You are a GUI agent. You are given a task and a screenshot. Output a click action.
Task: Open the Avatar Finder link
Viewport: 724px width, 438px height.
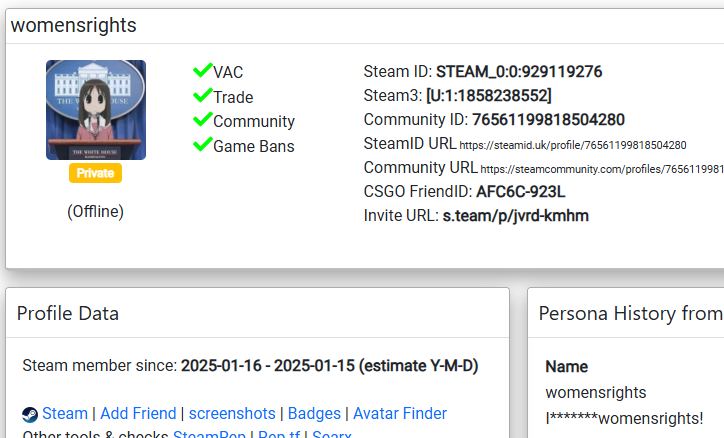pyautogui.click(x=400, y=414)
